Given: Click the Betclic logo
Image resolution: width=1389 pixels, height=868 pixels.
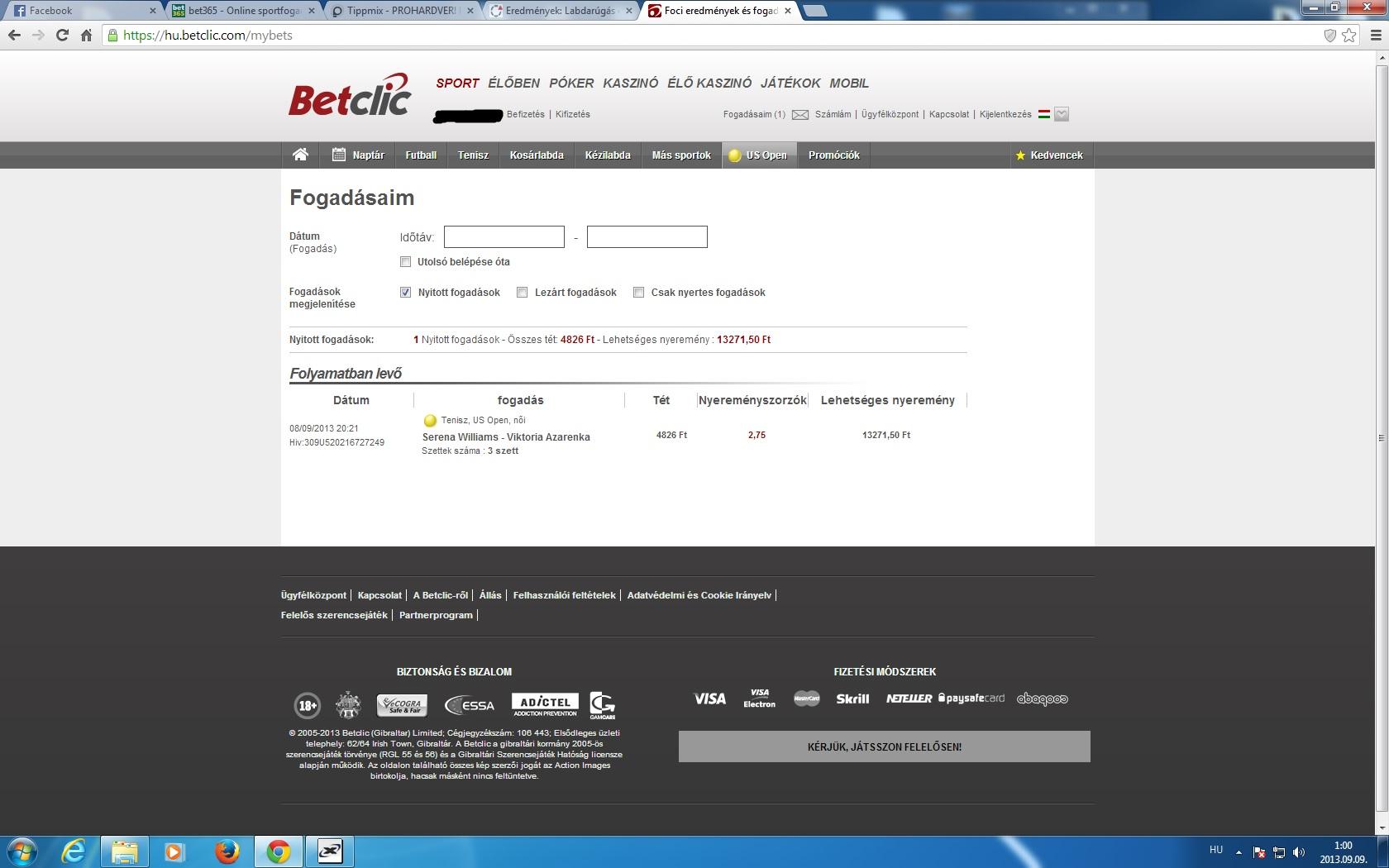Looking at the screenshot, I should click(351, 96).
